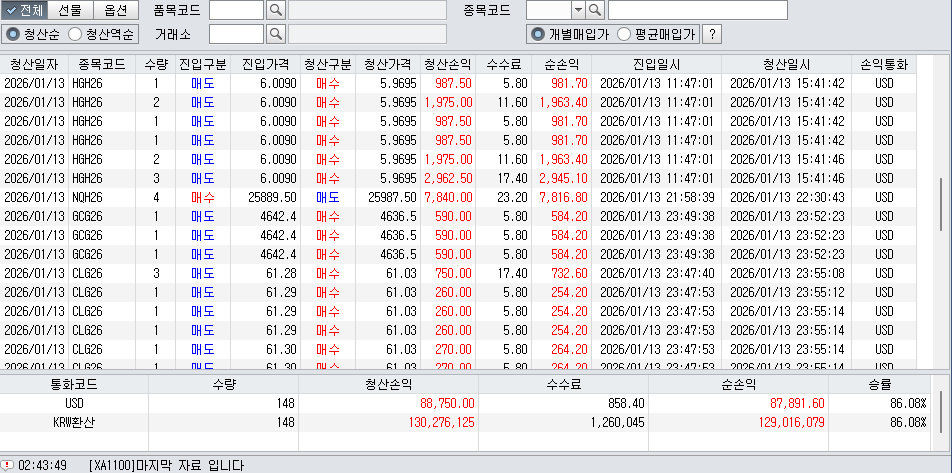
Task: Click the 통화코드 summary column header
Action: (73, 384)
